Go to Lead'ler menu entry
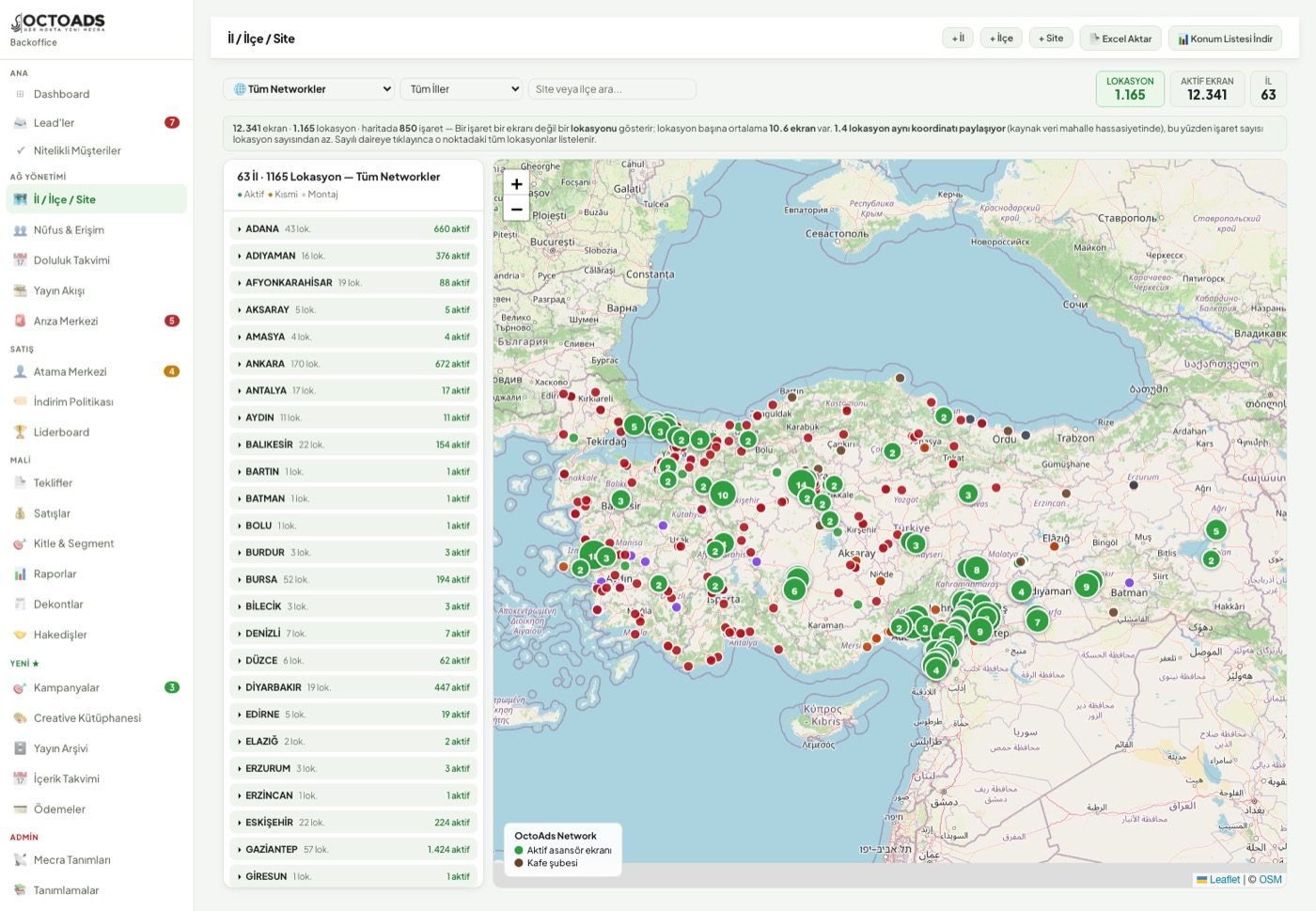The image size is (1316, 911). coord(97,122)
